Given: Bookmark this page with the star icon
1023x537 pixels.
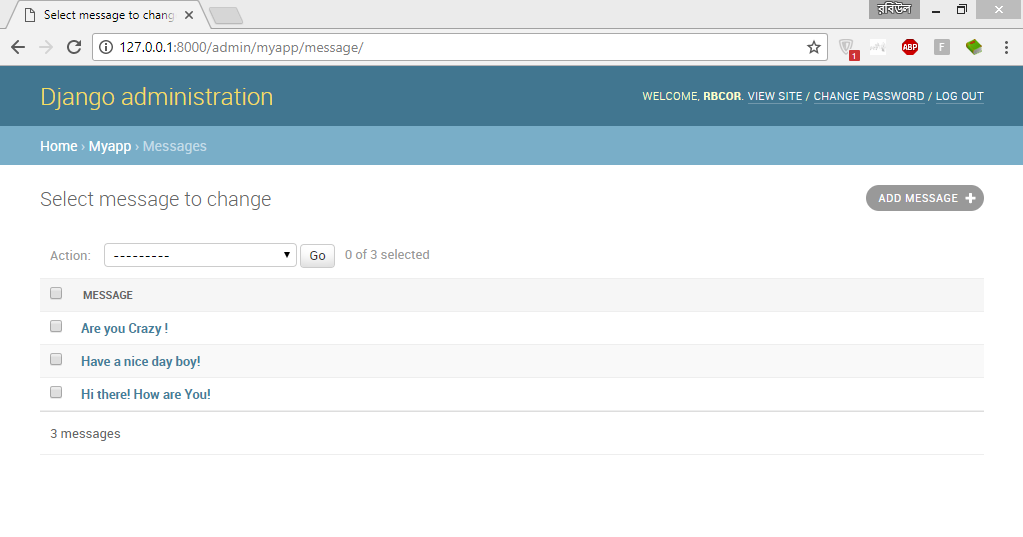Looking at the screenshot, I should 814,47.
